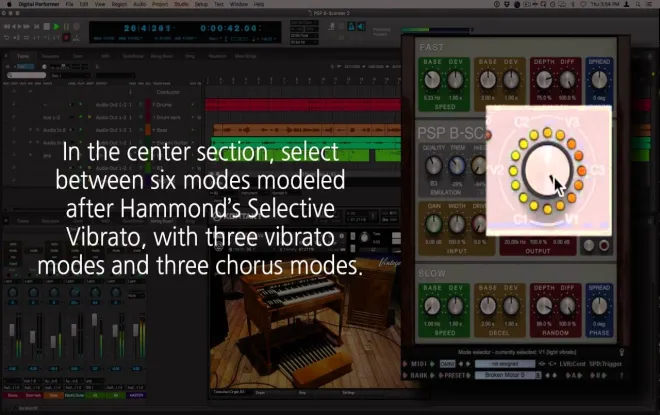The width and height of the screenshot is (660, 415).
Task: Click the track search field
Action: tap(27, 75)
